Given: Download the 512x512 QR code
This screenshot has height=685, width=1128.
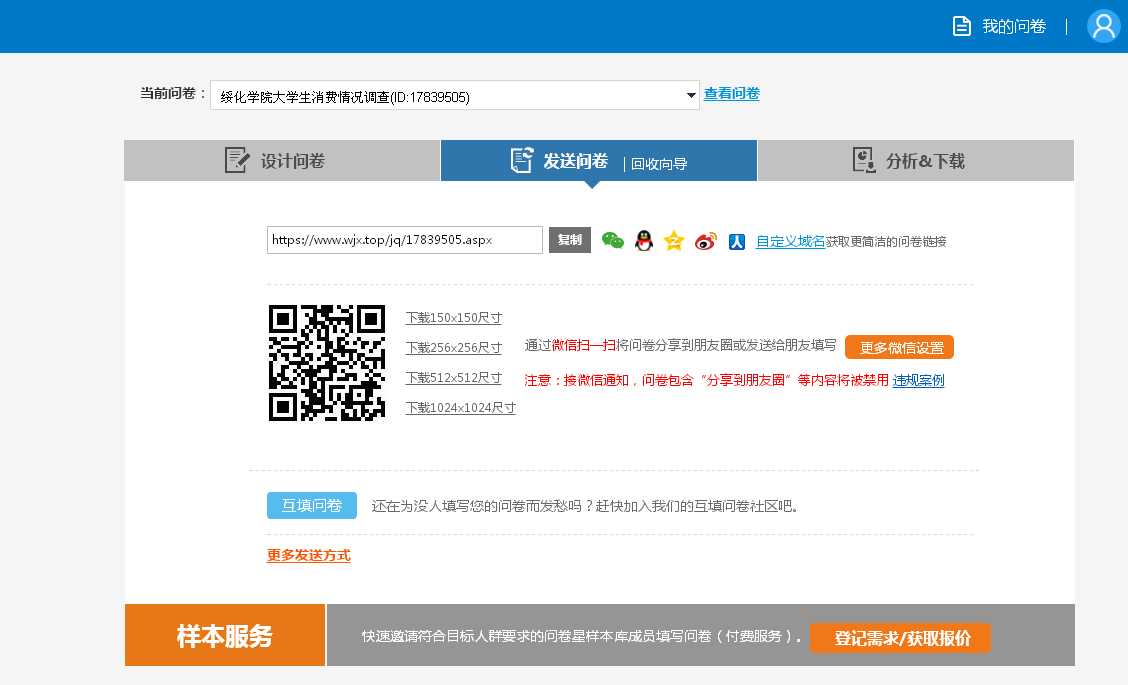Looking at the screenshot, I should click(454, 378).
